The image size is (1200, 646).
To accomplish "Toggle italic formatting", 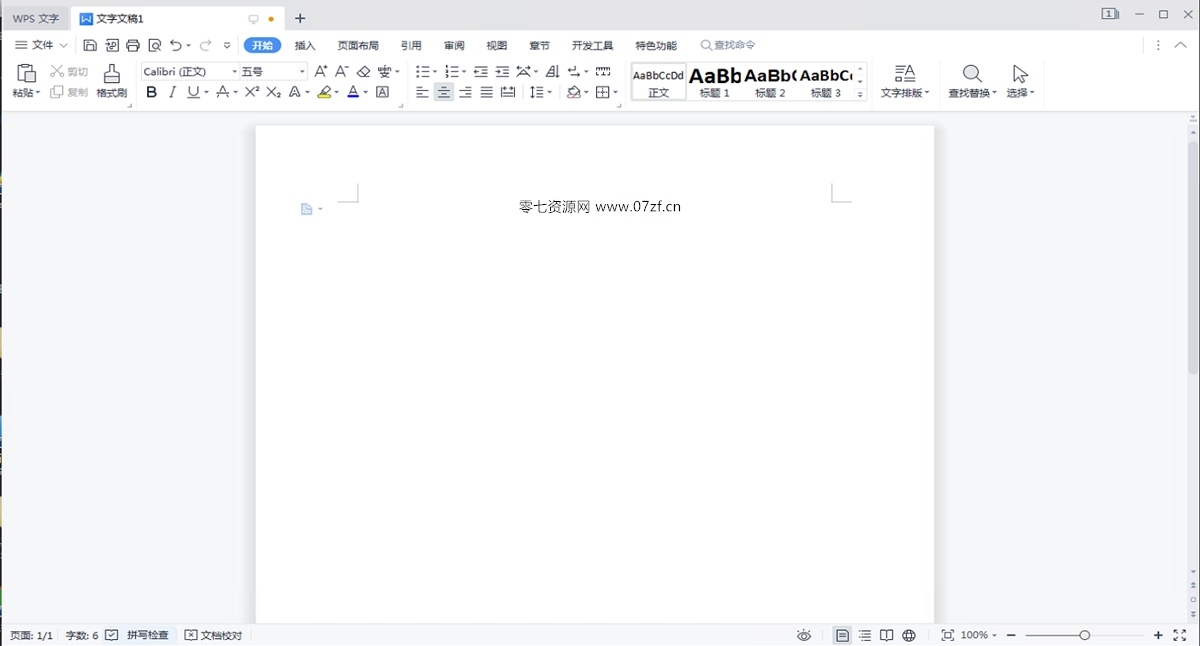I will pos(172,92).
